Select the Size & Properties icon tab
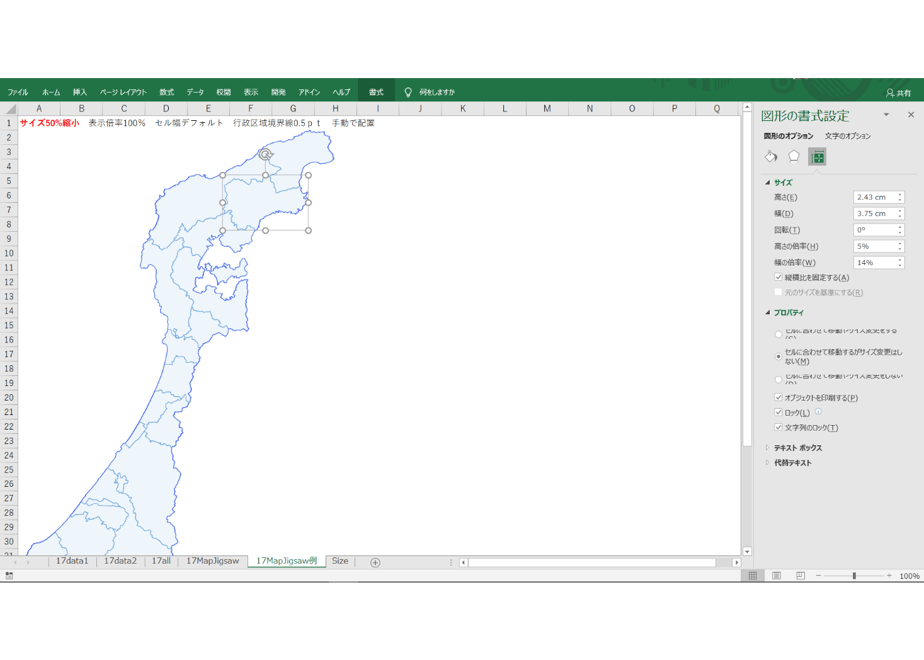 [817, 157]
